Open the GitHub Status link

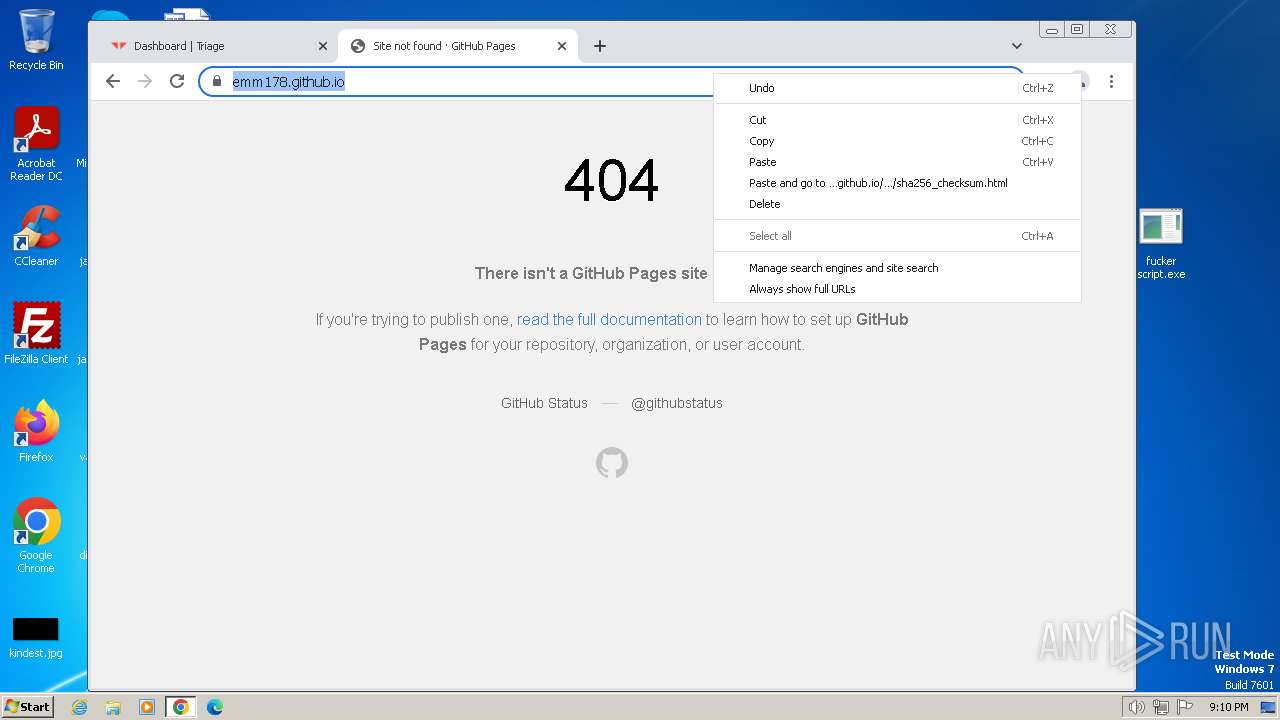click(x=544, y=403)
